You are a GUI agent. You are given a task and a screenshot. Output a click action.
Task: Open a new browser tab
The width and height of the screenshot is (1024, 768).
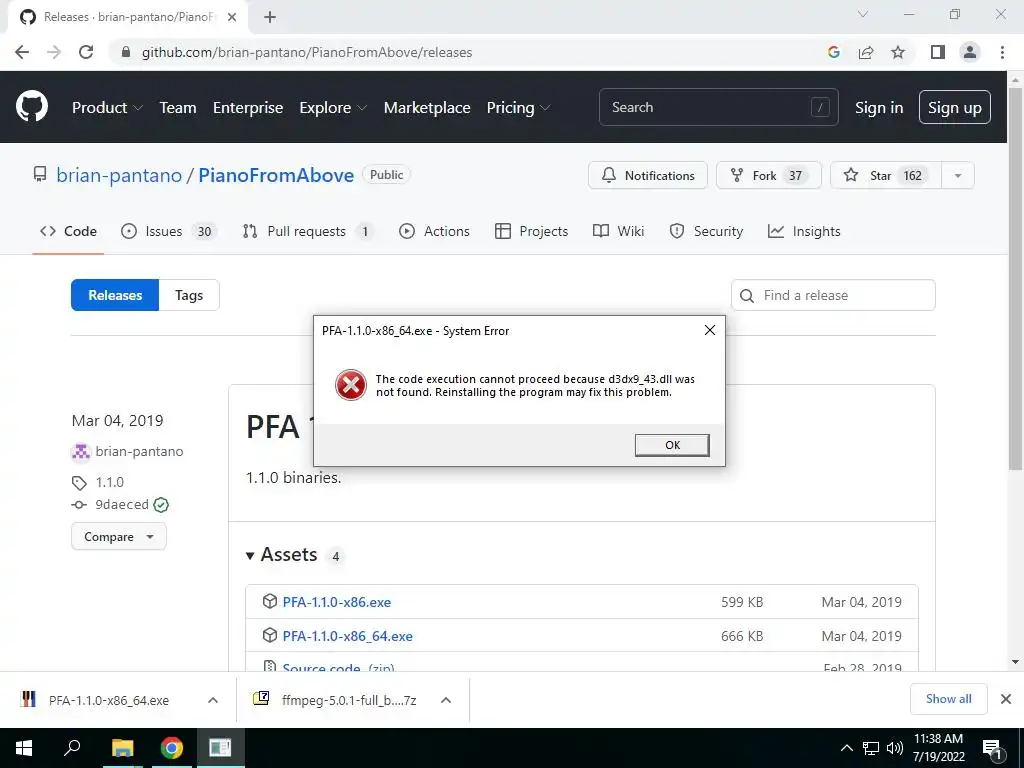coord(270,17)
